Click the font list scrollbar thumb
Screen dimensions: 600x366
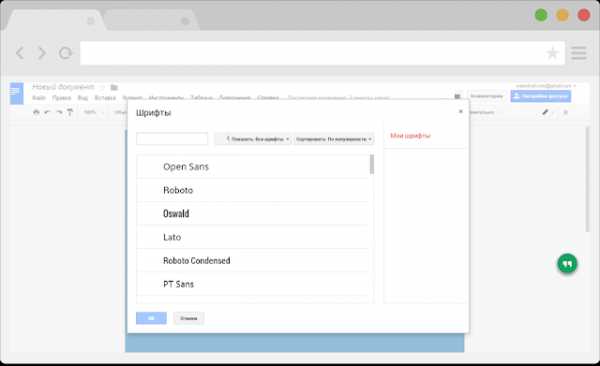point(372,165)
